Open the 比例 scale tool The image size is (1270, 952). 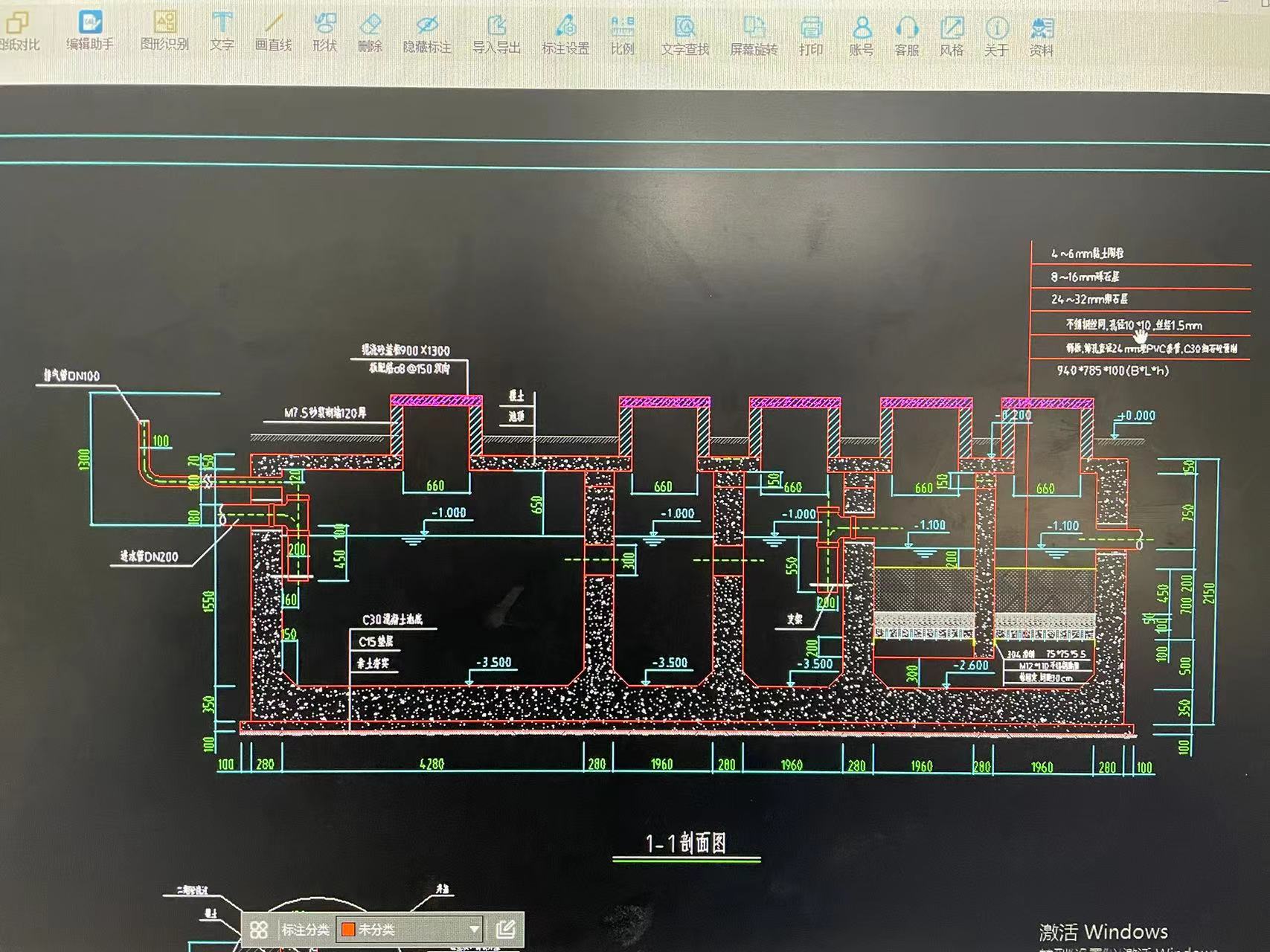point(623,36)
